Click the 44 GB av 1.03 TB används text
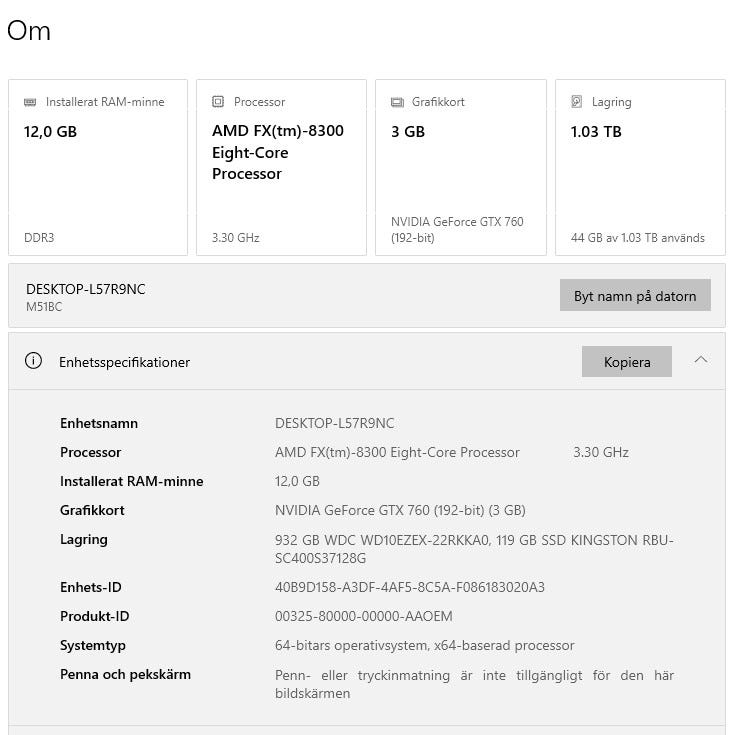Viewport: 731px width, 735px height. [637, 238]
